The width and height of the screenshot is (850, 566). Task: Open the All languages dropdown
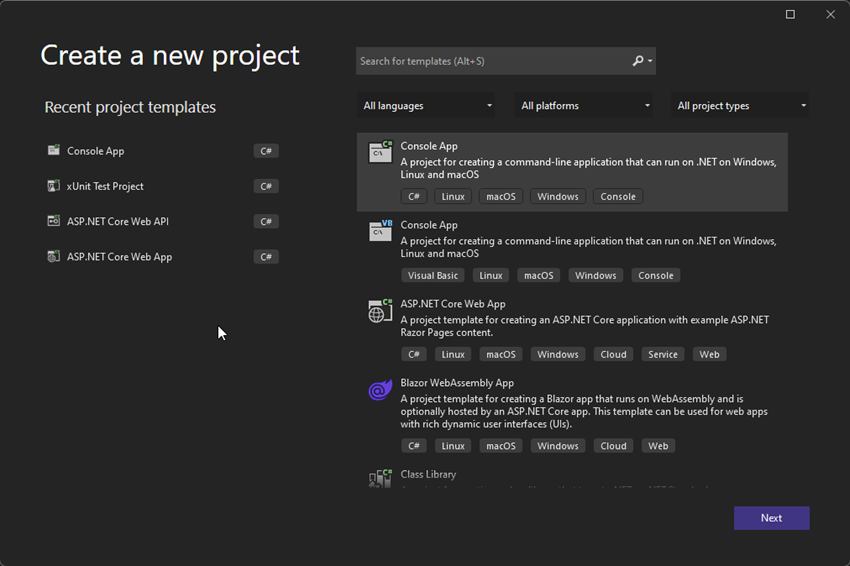[x=427, y=106]
